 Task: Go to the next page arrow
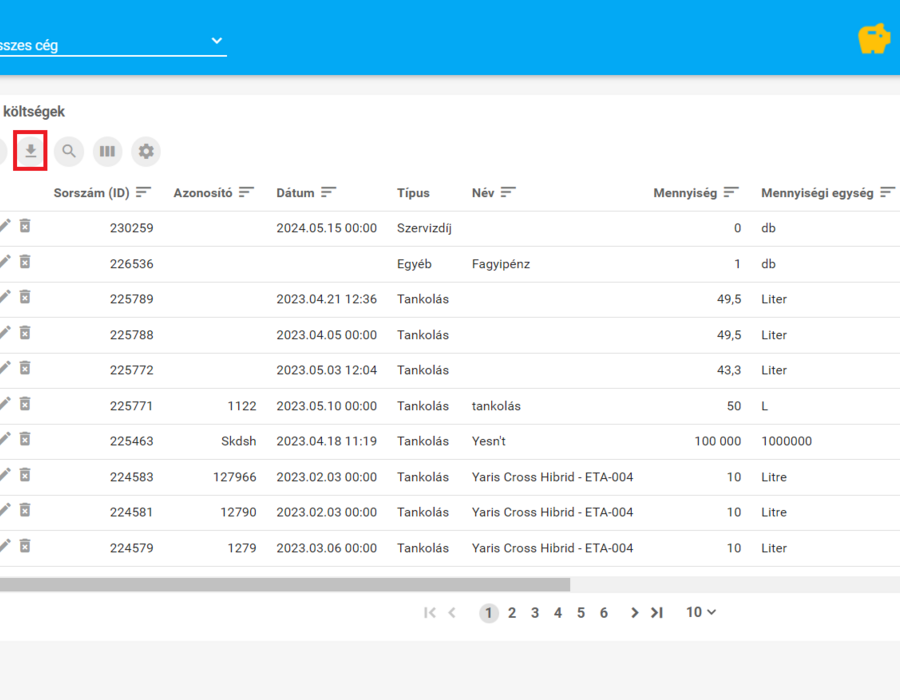click(634, 613)
